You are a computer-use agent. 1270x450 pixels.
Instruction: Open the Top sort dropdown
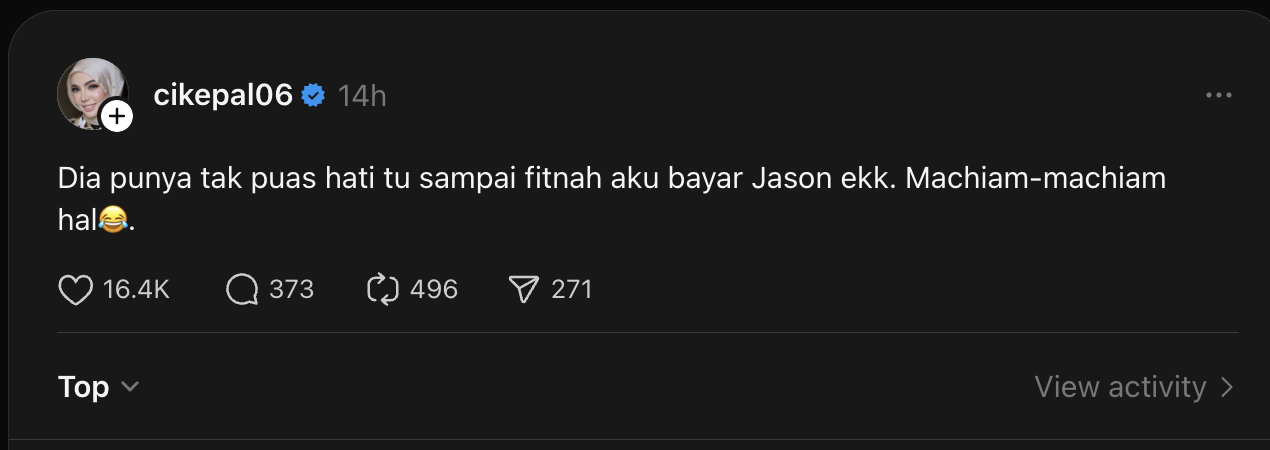tap(98, 387)
